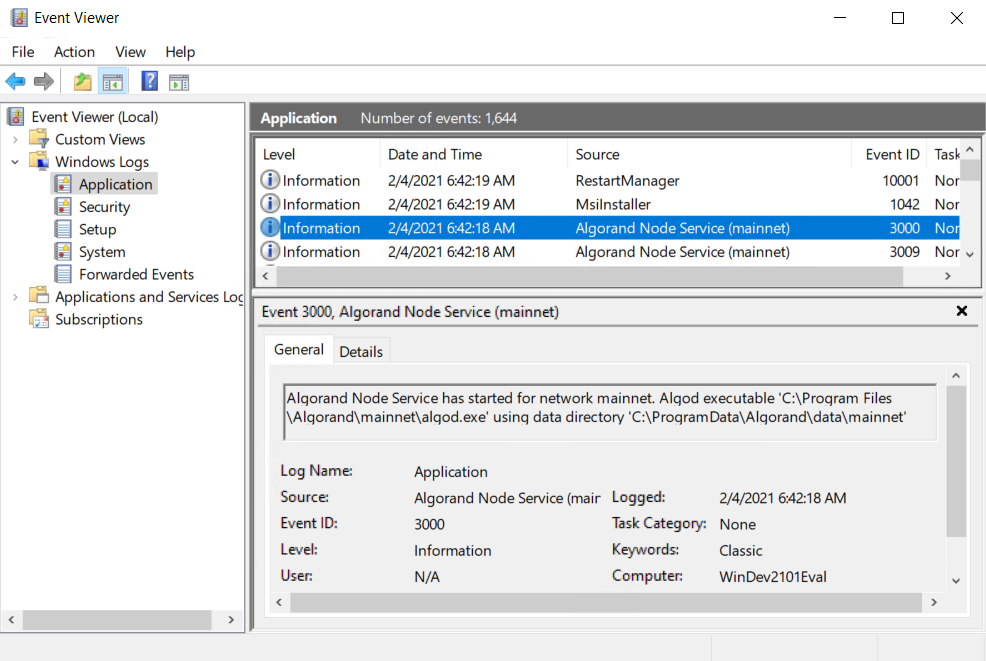Click the Custom Views folder icon
The image size is (986, 661).
coord(39,139)
